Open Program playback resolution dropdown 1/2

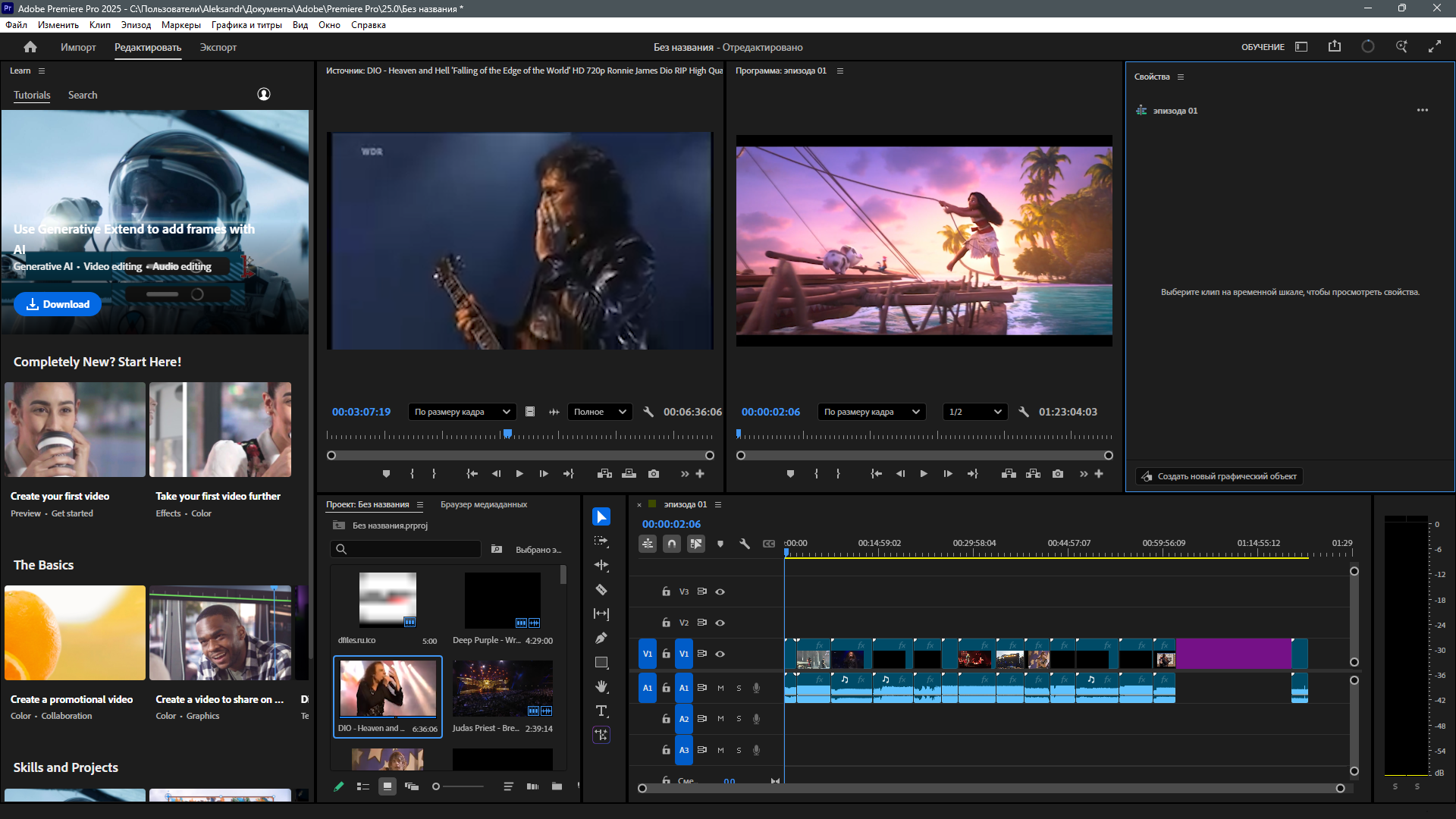pos(974,412)
